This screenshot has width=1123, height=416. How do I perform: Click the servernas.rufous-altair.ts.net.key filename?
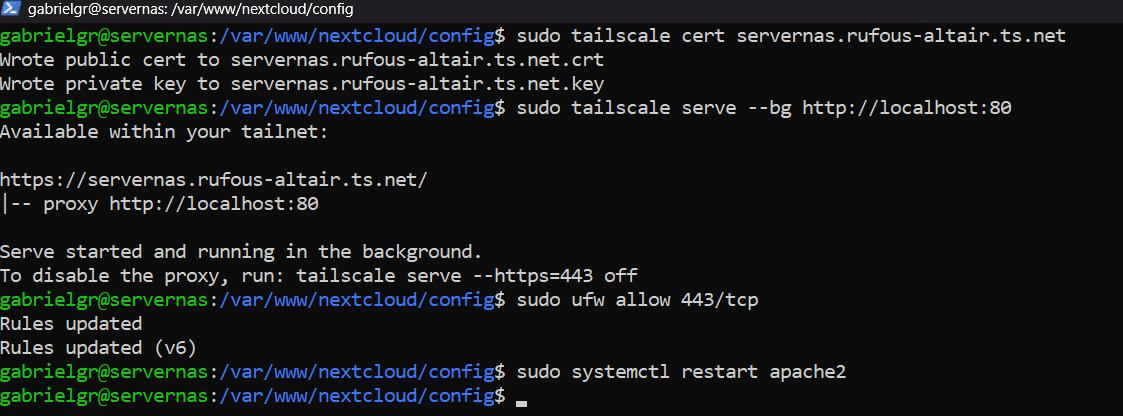417,84
